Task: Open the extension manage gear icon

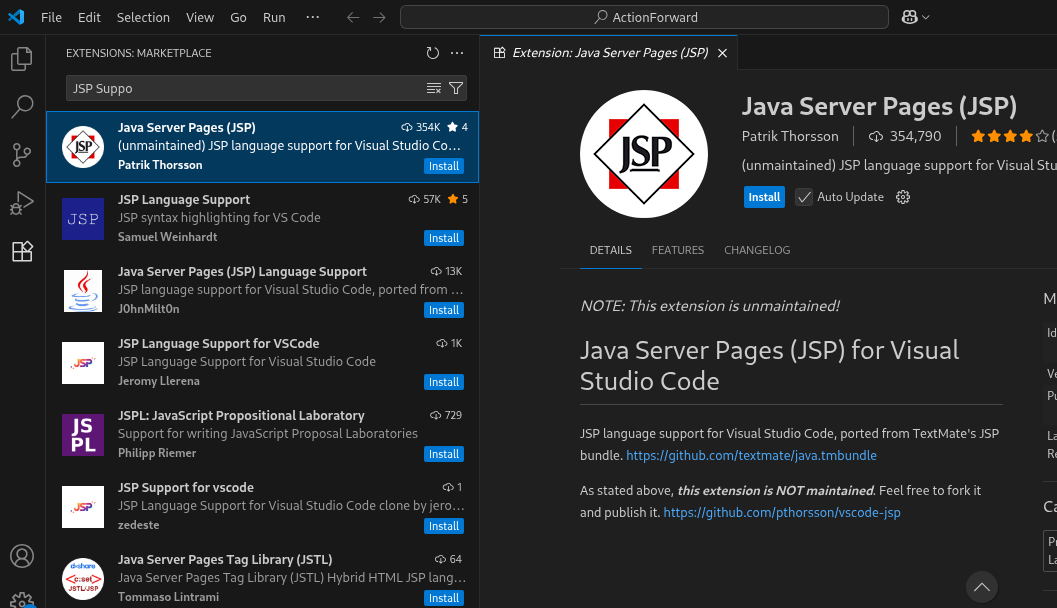Action: pyautogui.click(x=903, y=197)
